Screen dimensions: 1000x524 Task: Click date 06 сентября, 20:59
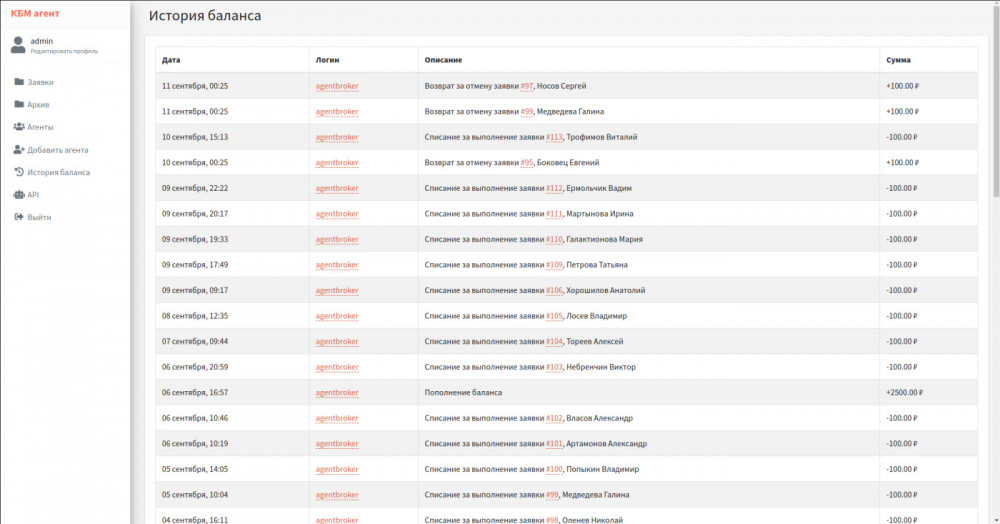[x=195, y=367]
